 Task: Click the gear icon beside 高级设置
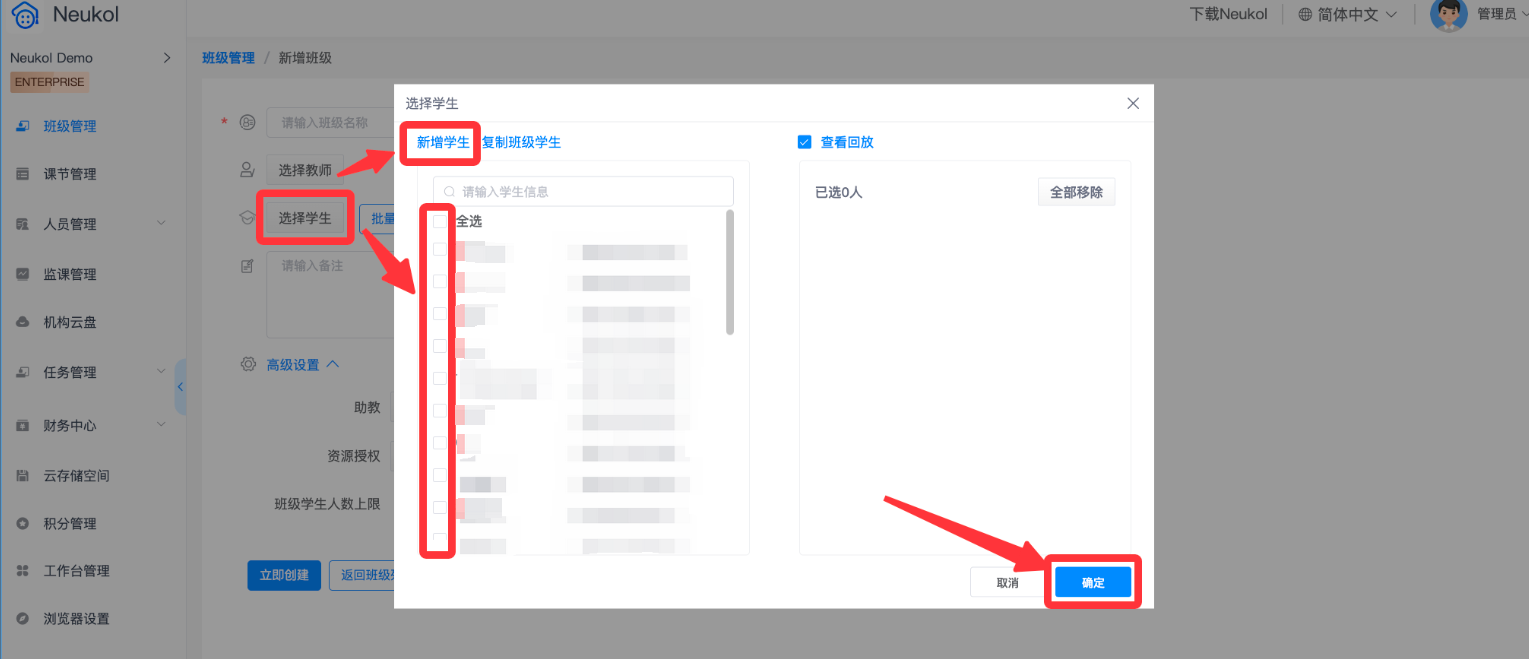coord(248,365)
